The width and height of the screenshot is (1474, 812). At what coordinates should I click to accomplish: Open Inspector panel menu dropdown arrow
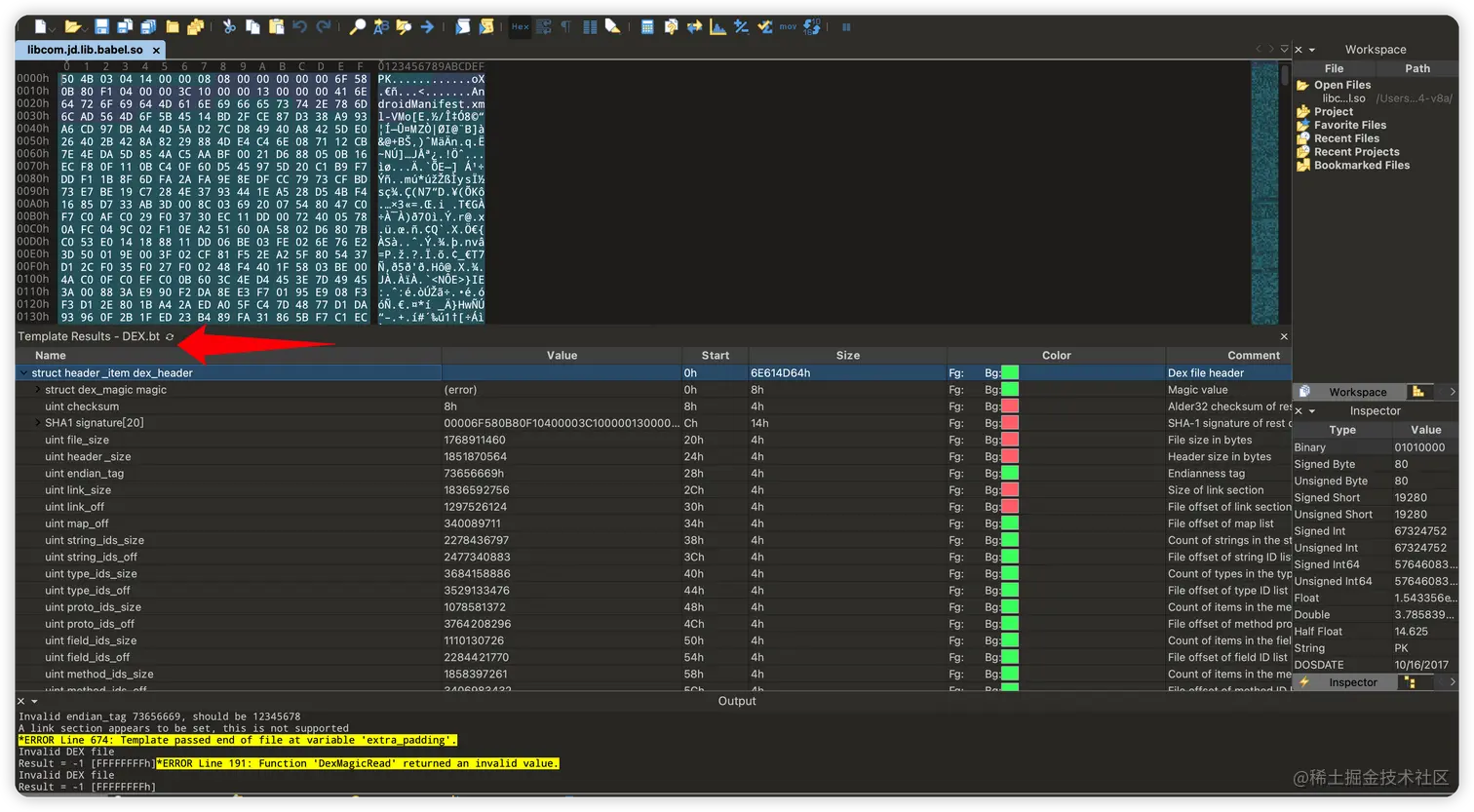tap(1312, 411)
